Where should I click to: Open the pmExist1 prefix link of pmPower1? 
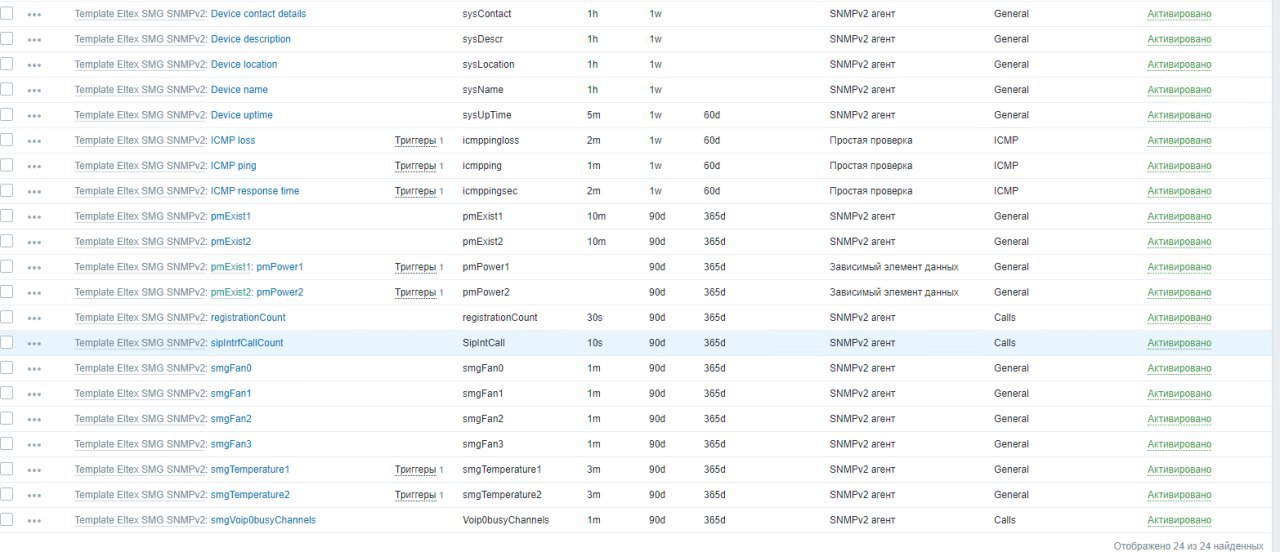pos(232,267)
